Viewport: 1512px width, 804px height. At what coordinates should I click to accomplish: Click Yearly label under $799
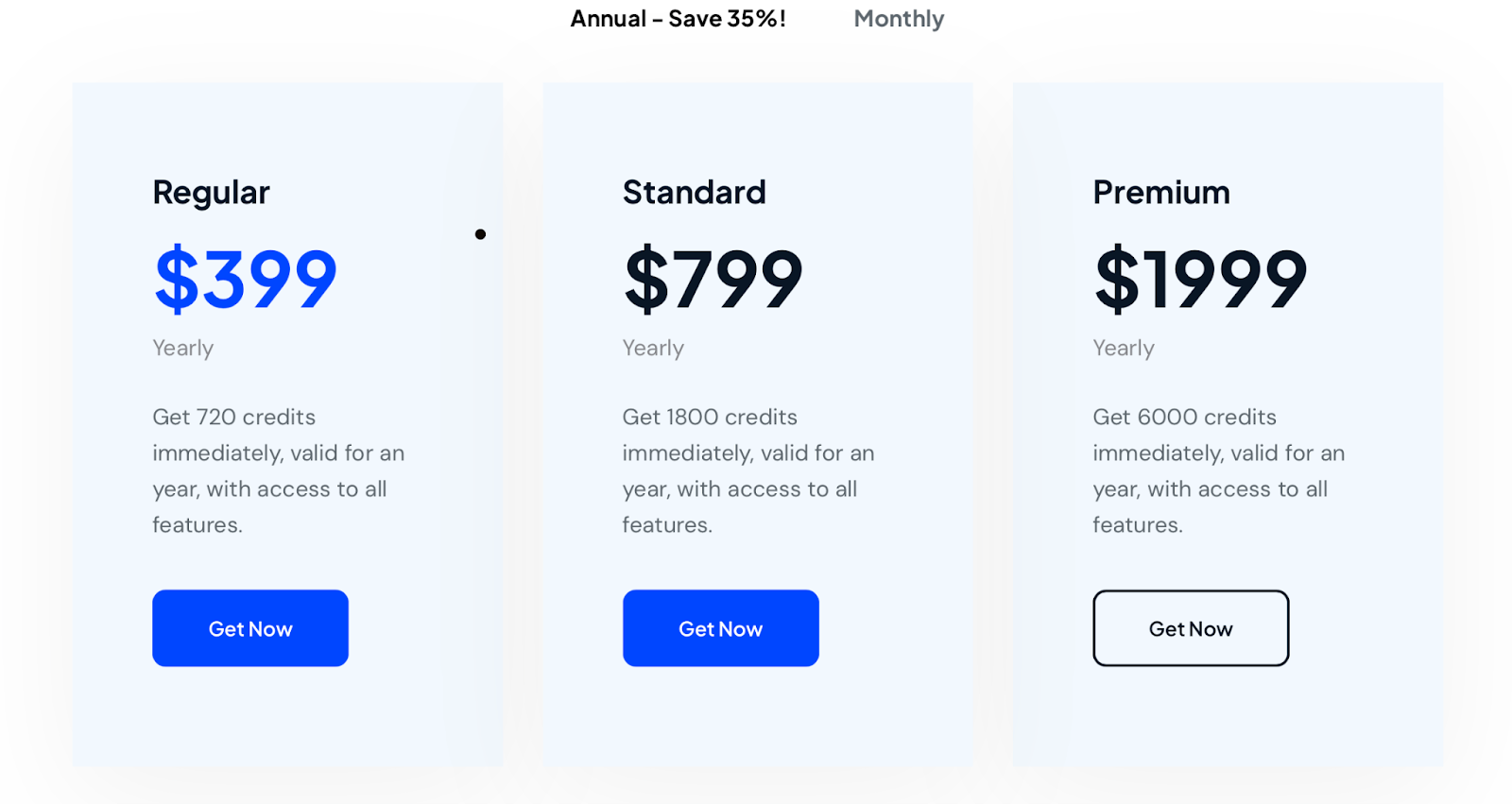click(653, 349)
